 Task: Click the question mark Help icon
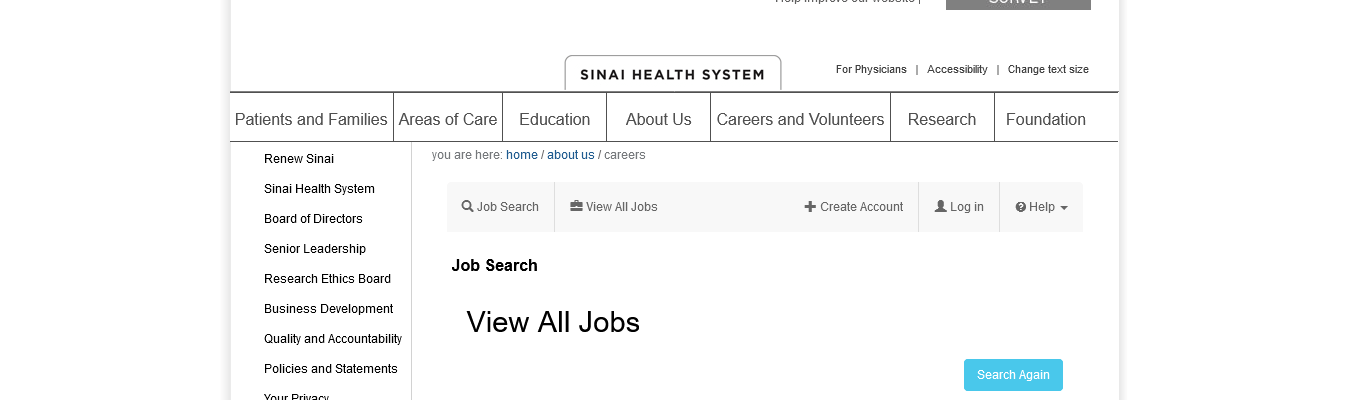(x=1021, y=207)
